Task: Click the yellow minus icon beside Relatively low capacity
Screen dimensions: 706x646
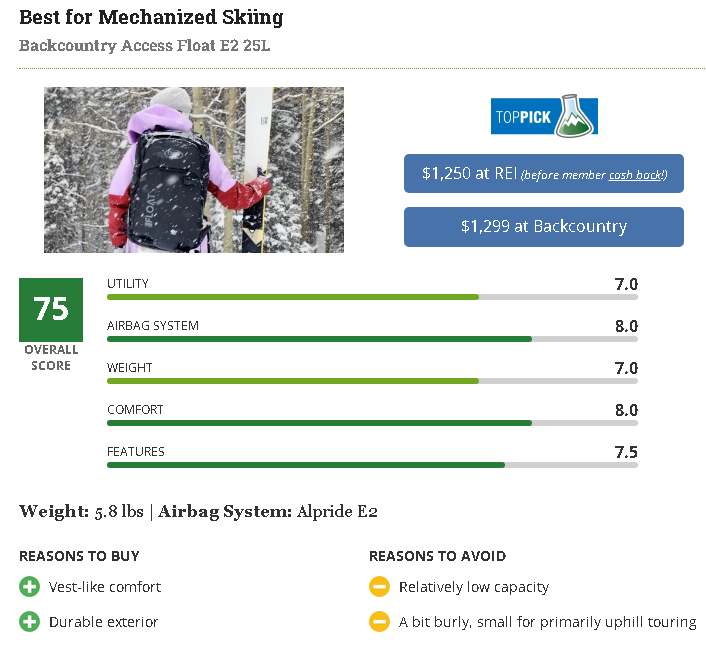Action: click(x=379, y=587)
